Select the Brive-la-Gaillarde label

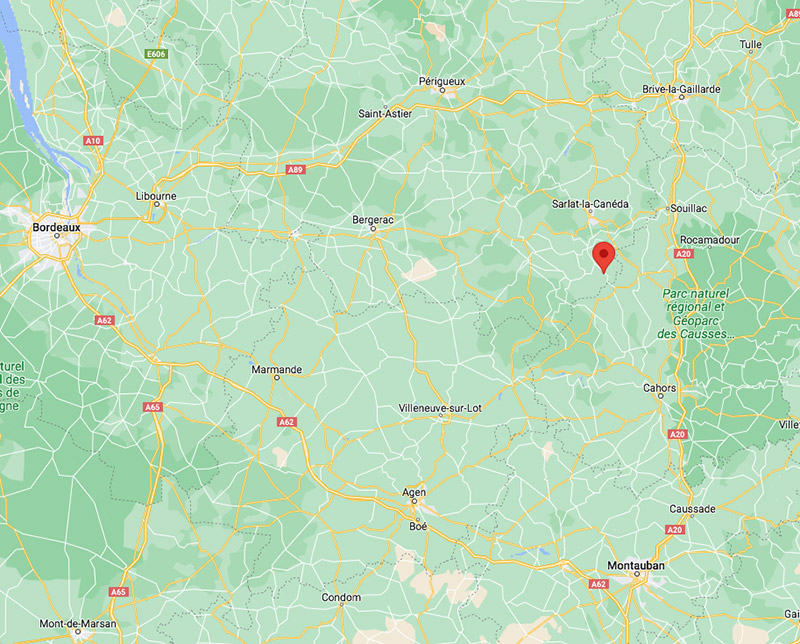tap(681, 89)
